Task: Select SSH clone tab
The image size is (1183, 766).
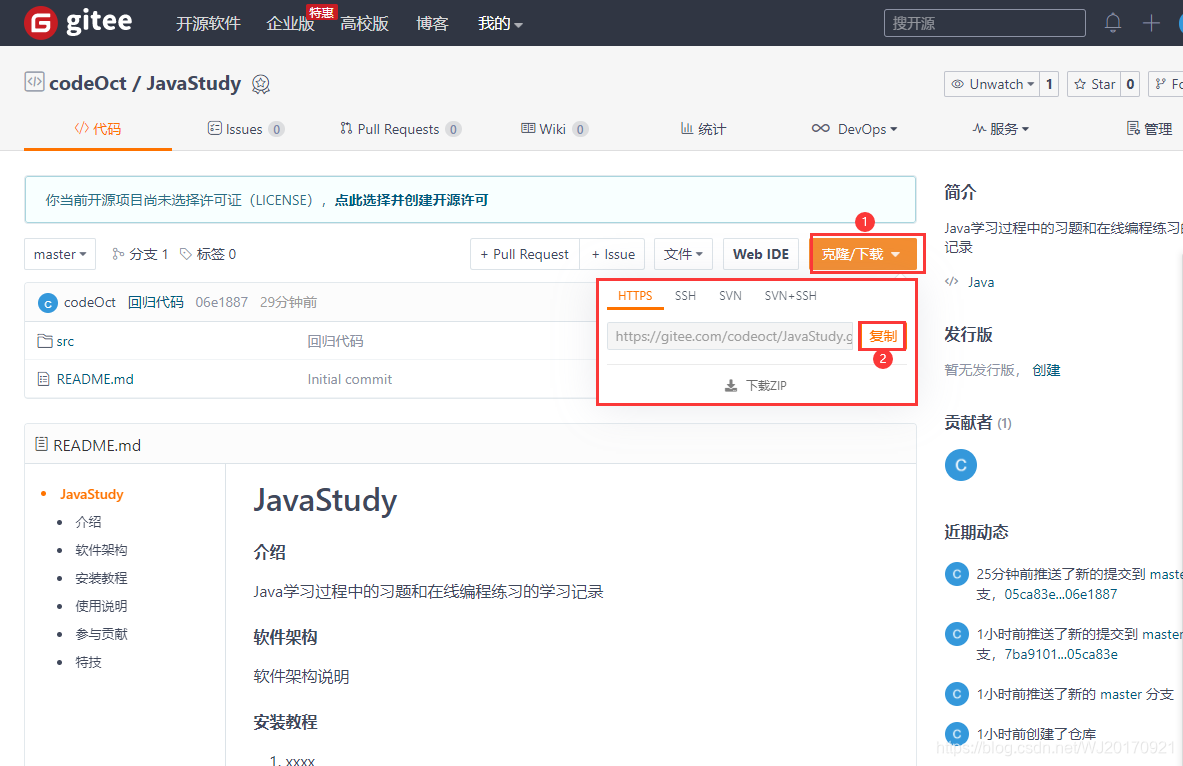Action: [x=685, y=296]
